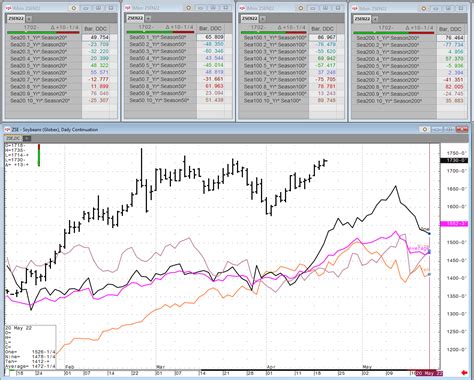Select Sea20.5_Yr* Season20* row
This screenshot has height=380, width=474.
(x=44, y=65)
